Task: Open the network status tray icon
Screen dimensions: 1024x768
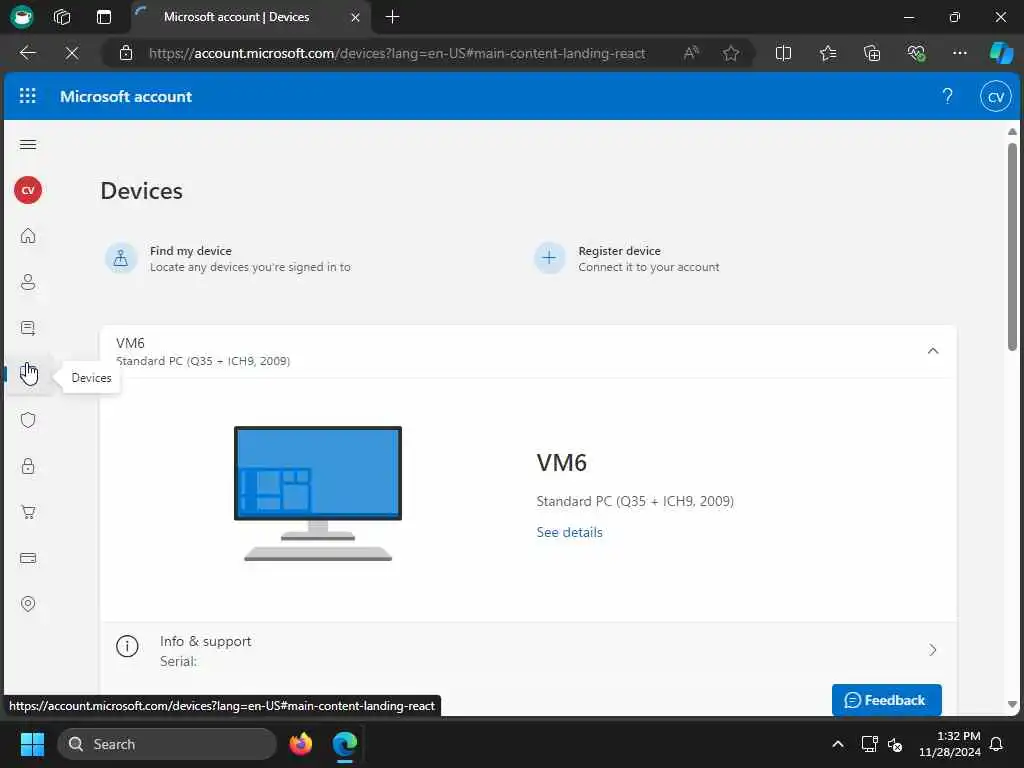Action: 869,744
